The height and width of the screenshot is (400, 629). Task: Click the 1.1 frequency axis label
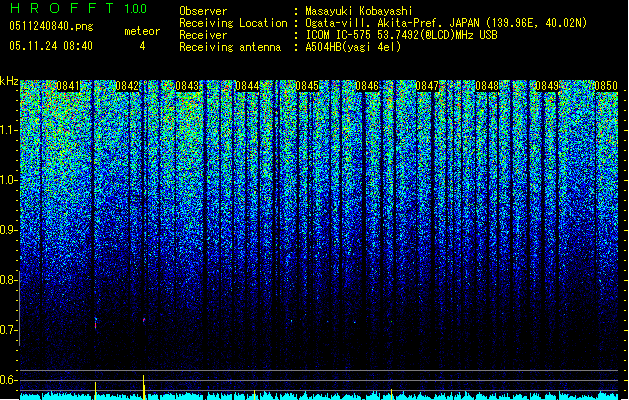[x=9, y=130]
